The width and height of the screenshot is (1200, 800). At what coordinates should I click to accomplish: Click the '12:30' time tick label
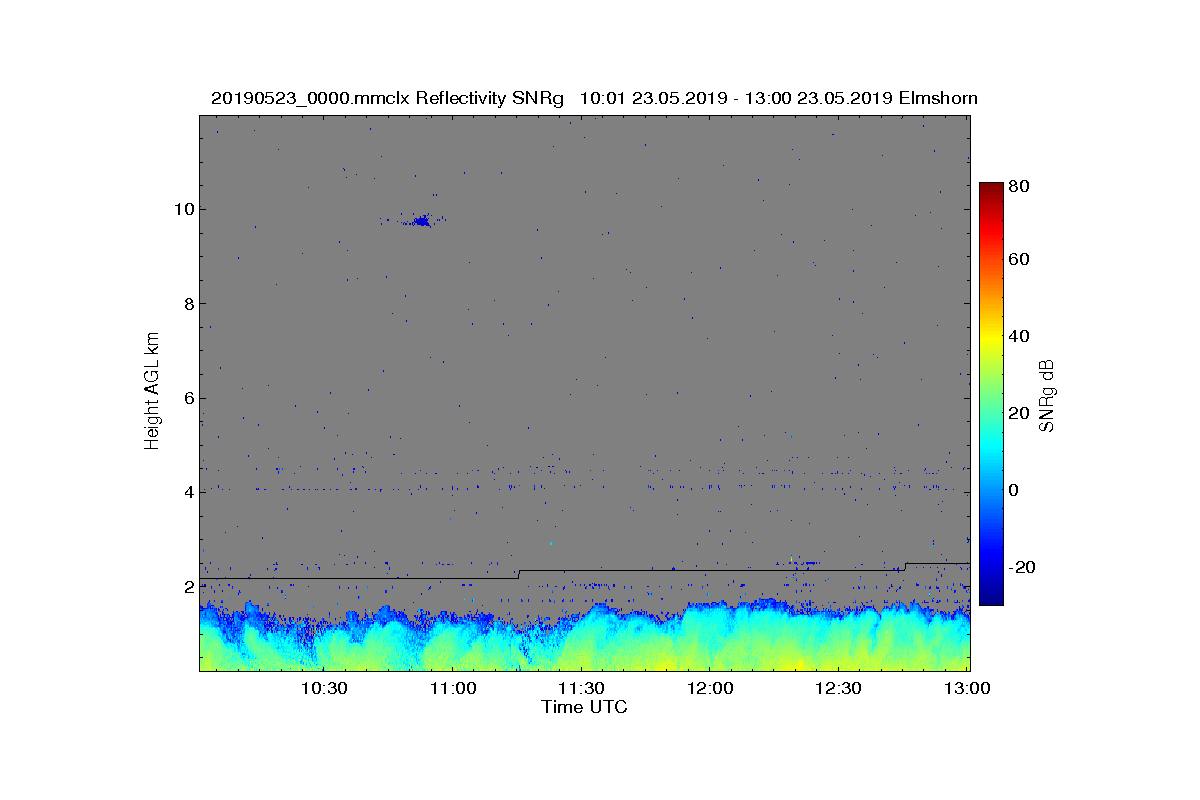(x=839, y=689)
